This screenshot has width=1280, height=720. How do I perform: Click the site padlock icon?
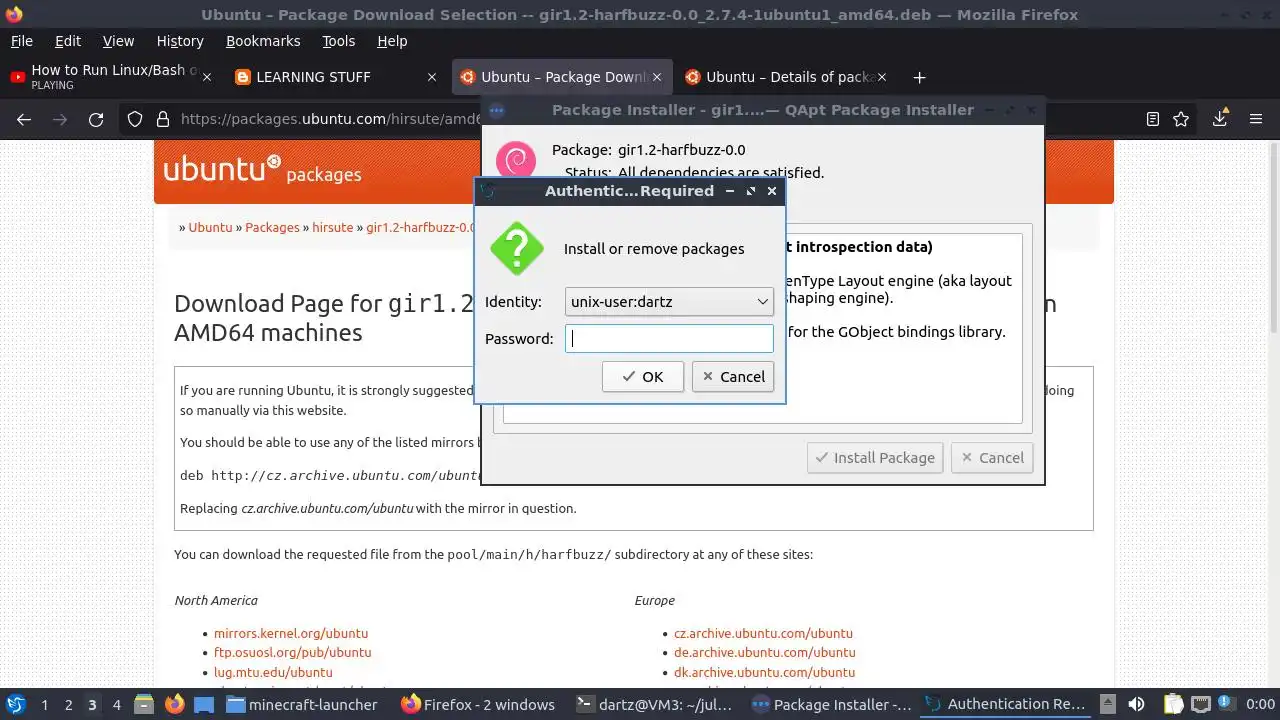click(x=163, y=119)
